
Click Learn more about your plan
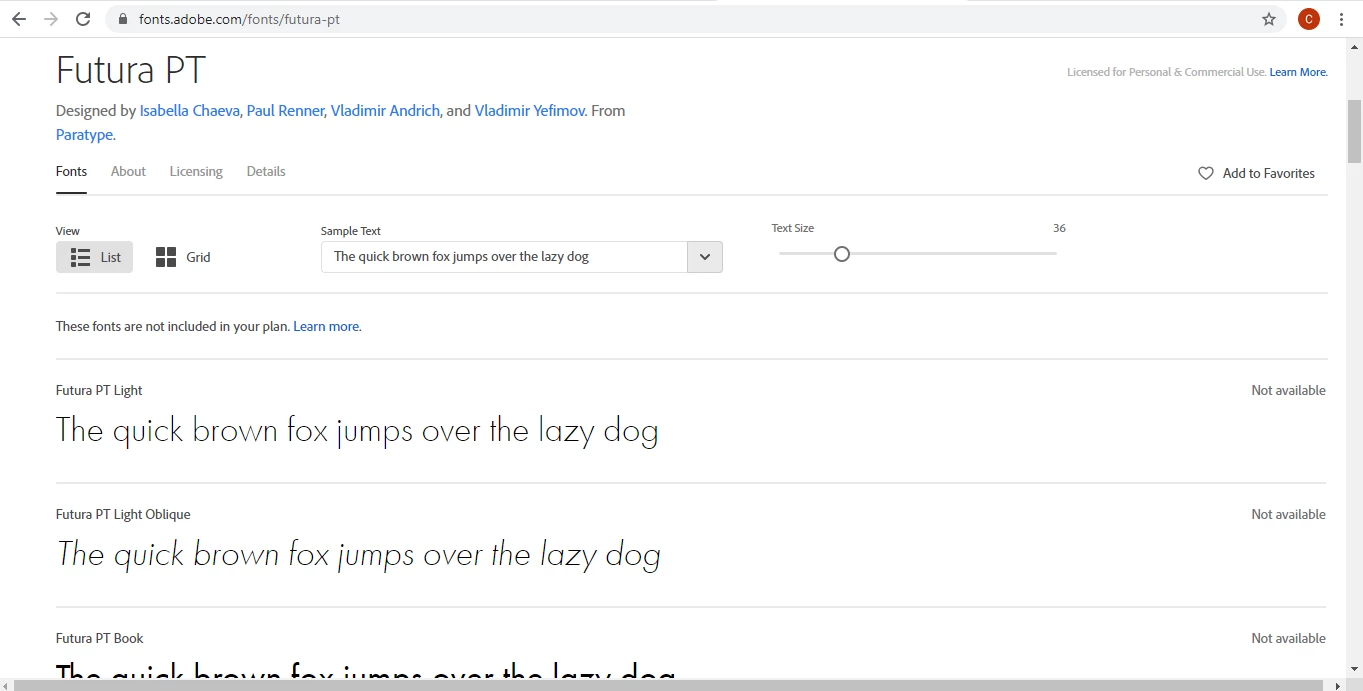326,326
